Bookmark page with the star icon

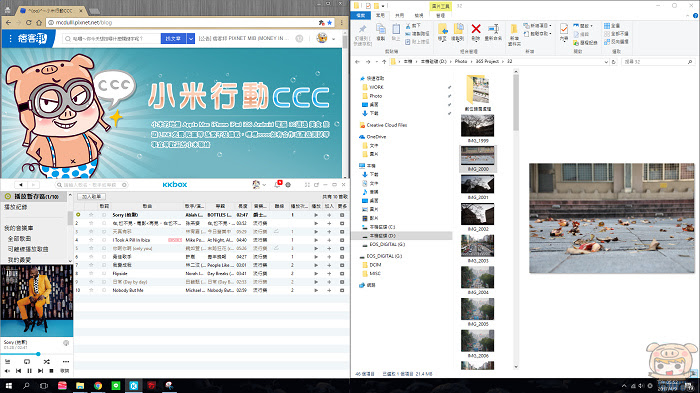[330, 22]
